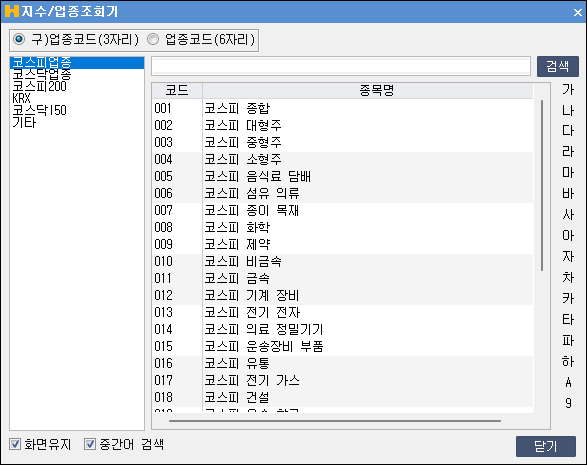587x465 pixels.
Task: Click the horizontal scrollbar below the list
Action: [x=335, y=421]
